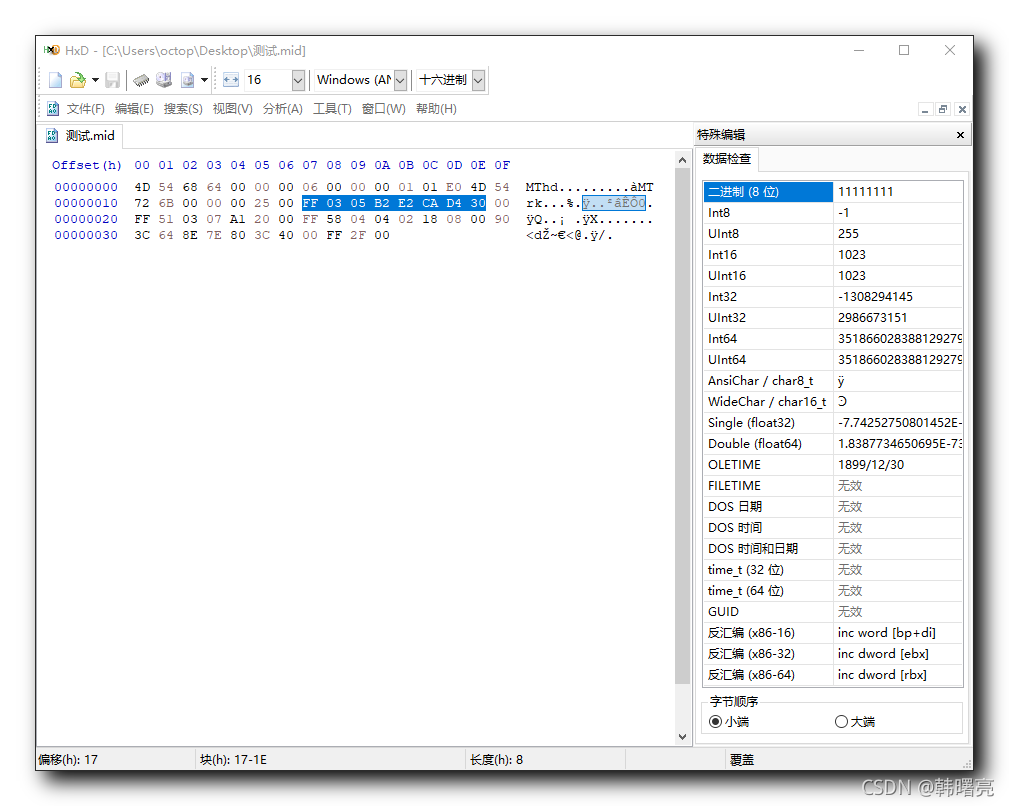Viewport: 1009px width, 806px height.
Task: Open the 分析(A) menu
Action: point(282,109)
